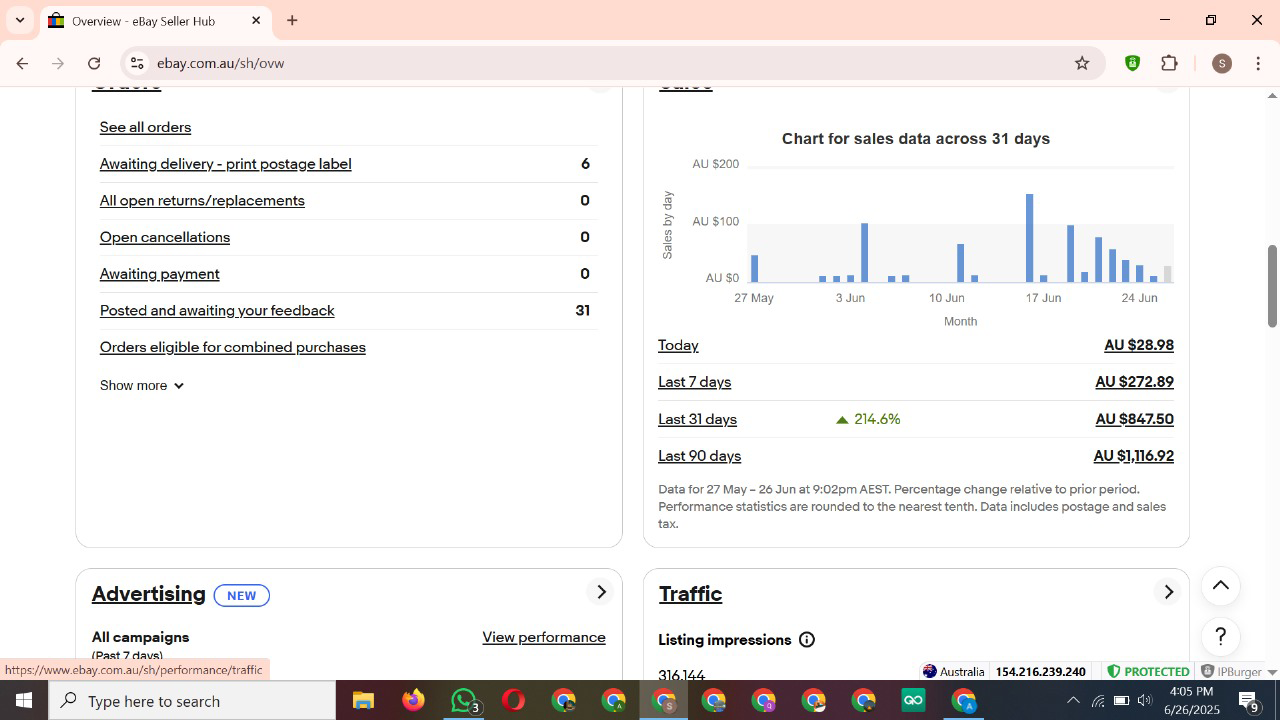Click the AU $28.98 sales amount
This screenshot has width=1280, height=720.
tap(1139, 345)
